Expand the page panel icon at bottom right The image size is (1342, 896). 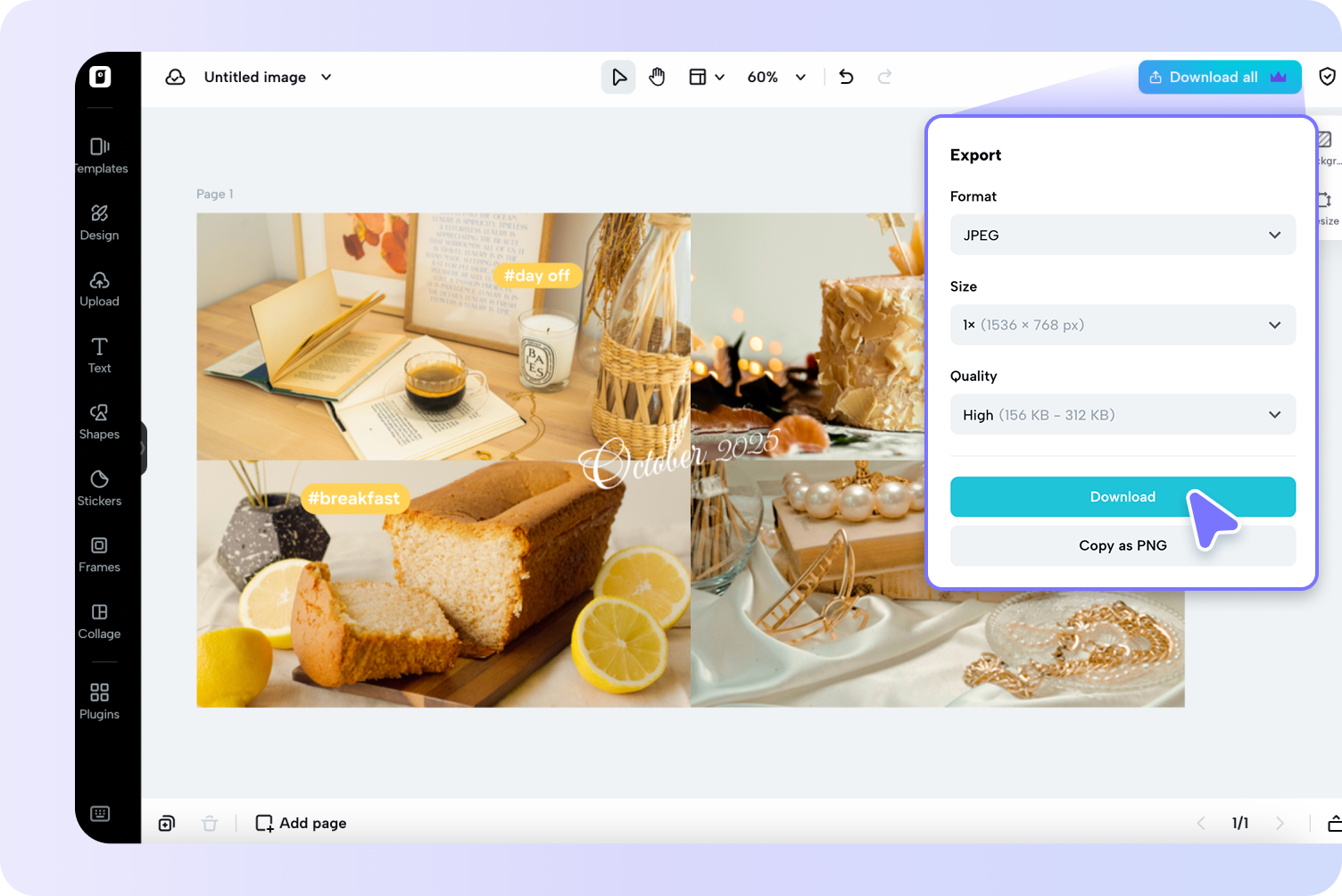click(x=1335, y=824)
